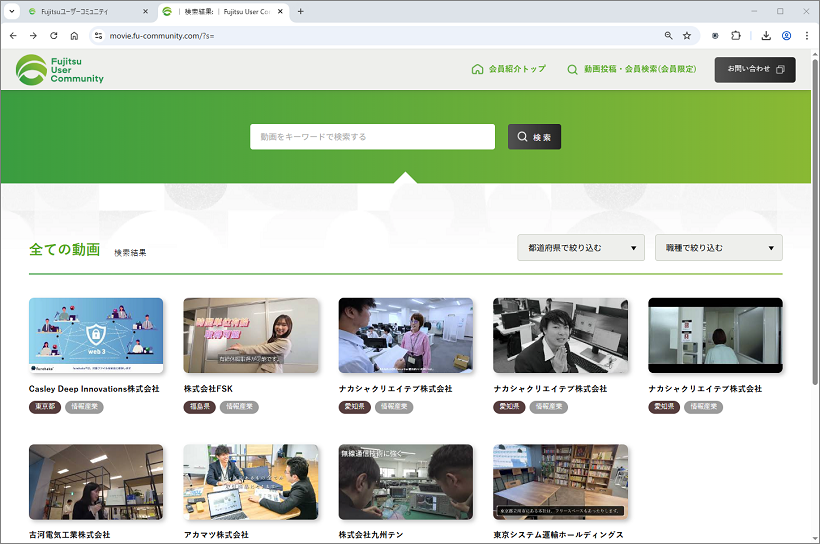Viewport: 820px width, 544px height.
Task: Open the browser profile avatar icon
Action: 786,36
